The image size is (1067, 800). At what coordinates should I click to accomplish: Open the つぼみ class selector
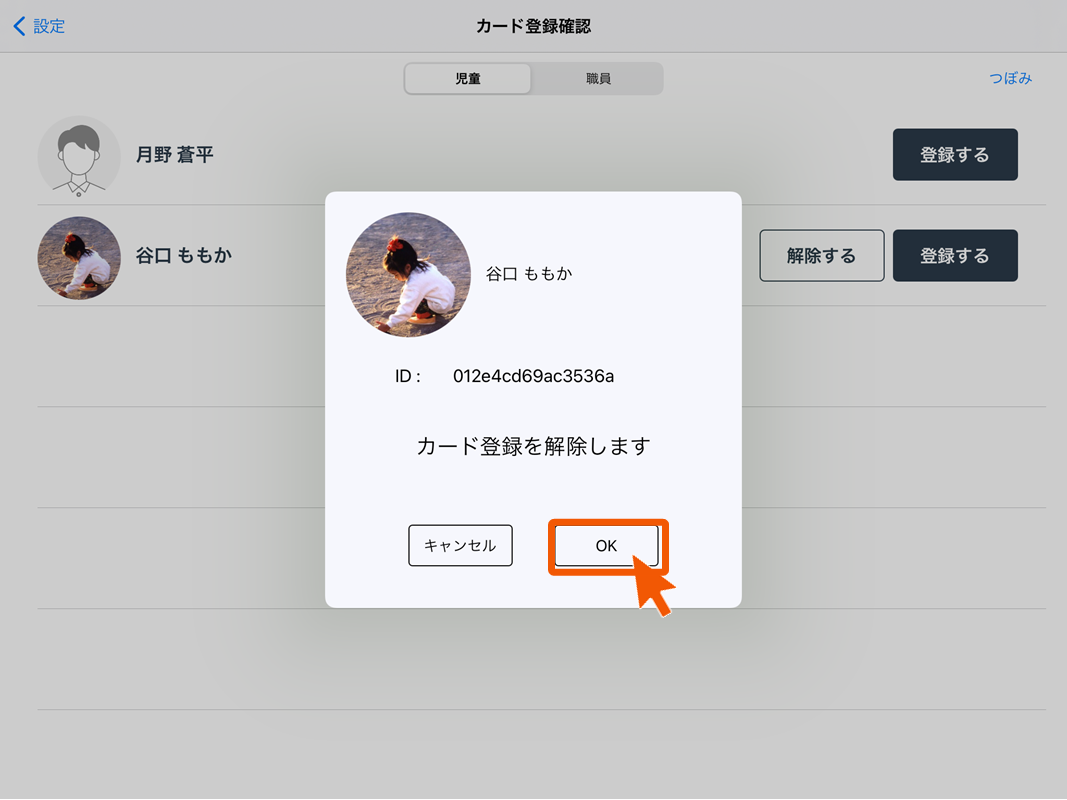pos(1010,77)
